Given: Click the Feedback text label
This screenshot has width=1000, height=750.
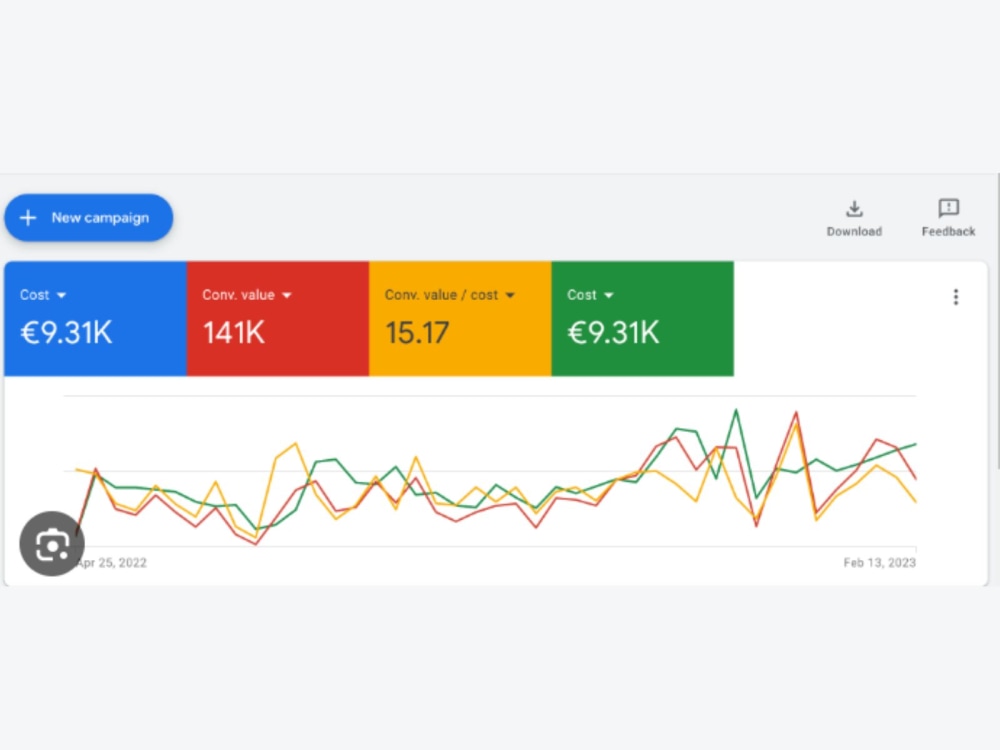Looking at the screenshot, I should point(948,232).
